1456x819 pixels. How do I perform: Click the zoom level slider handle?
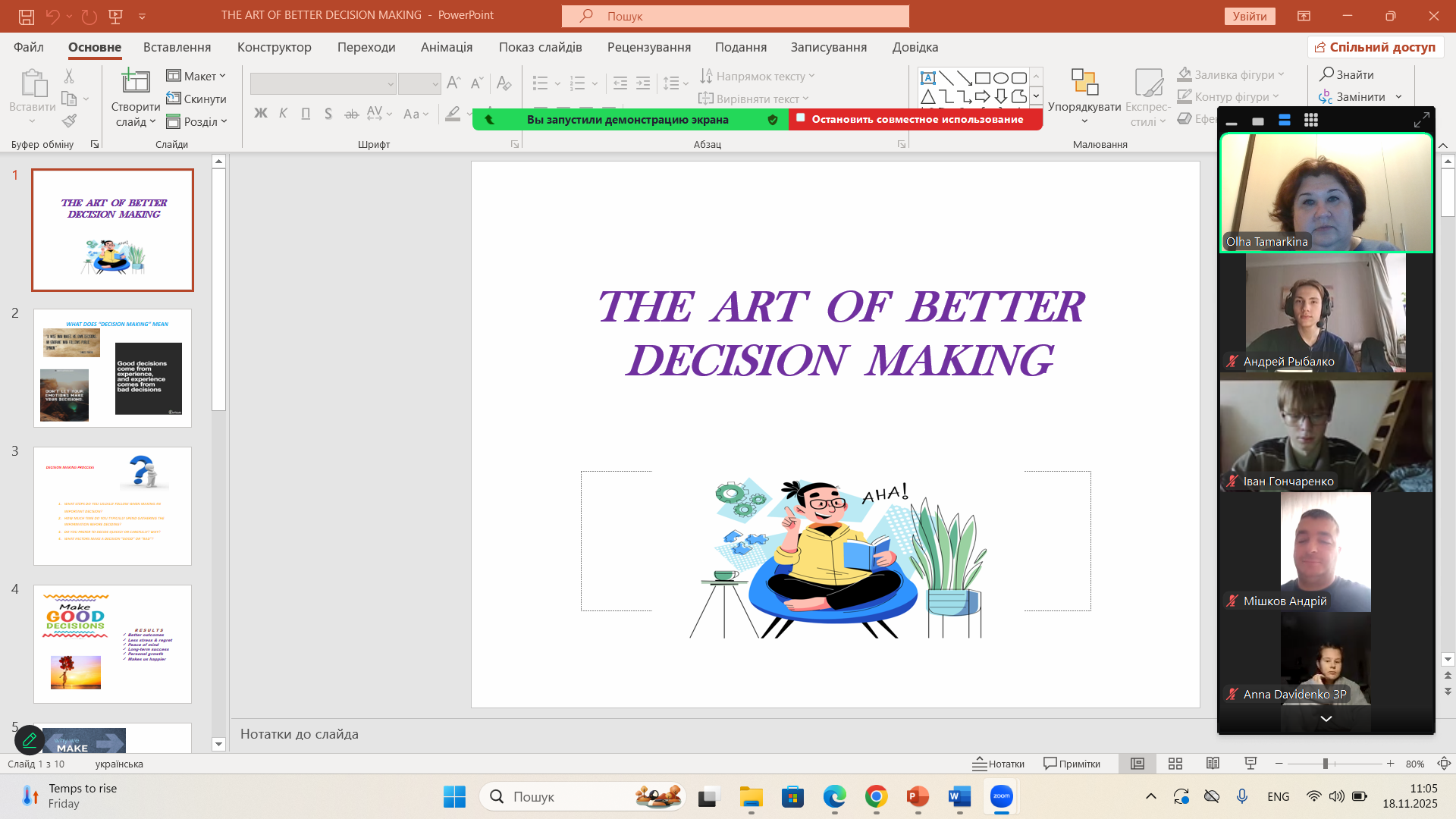point(1326,764)
